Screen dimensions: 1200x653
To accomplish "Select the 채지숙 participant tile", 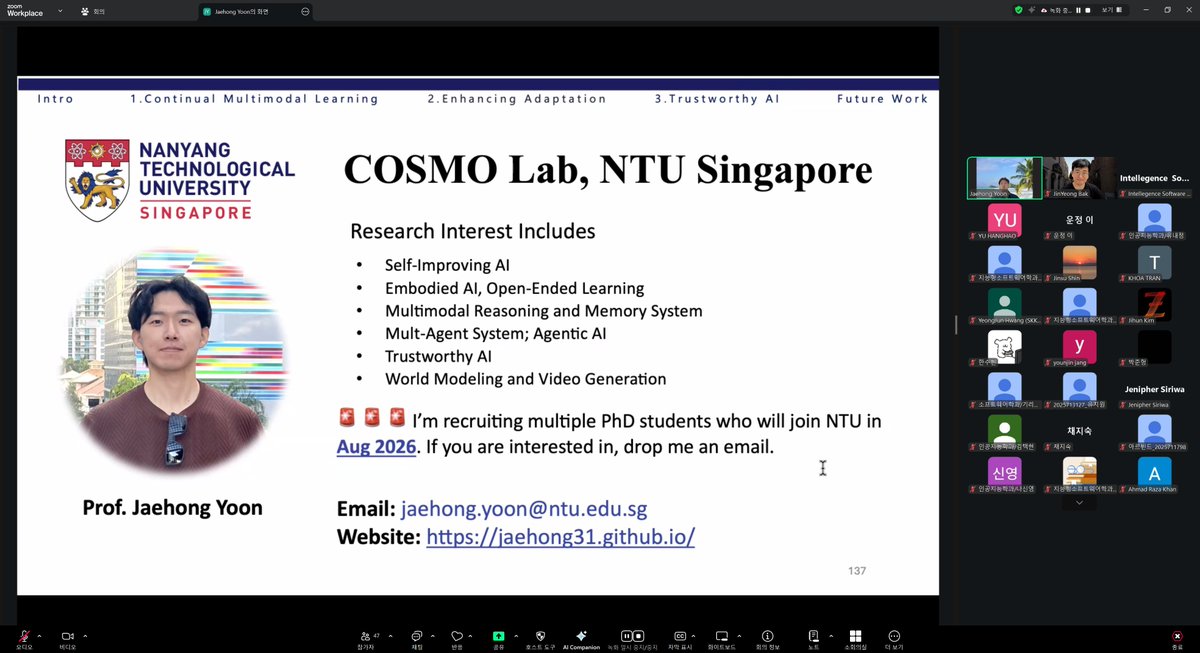I will [x=1079, y=430].
